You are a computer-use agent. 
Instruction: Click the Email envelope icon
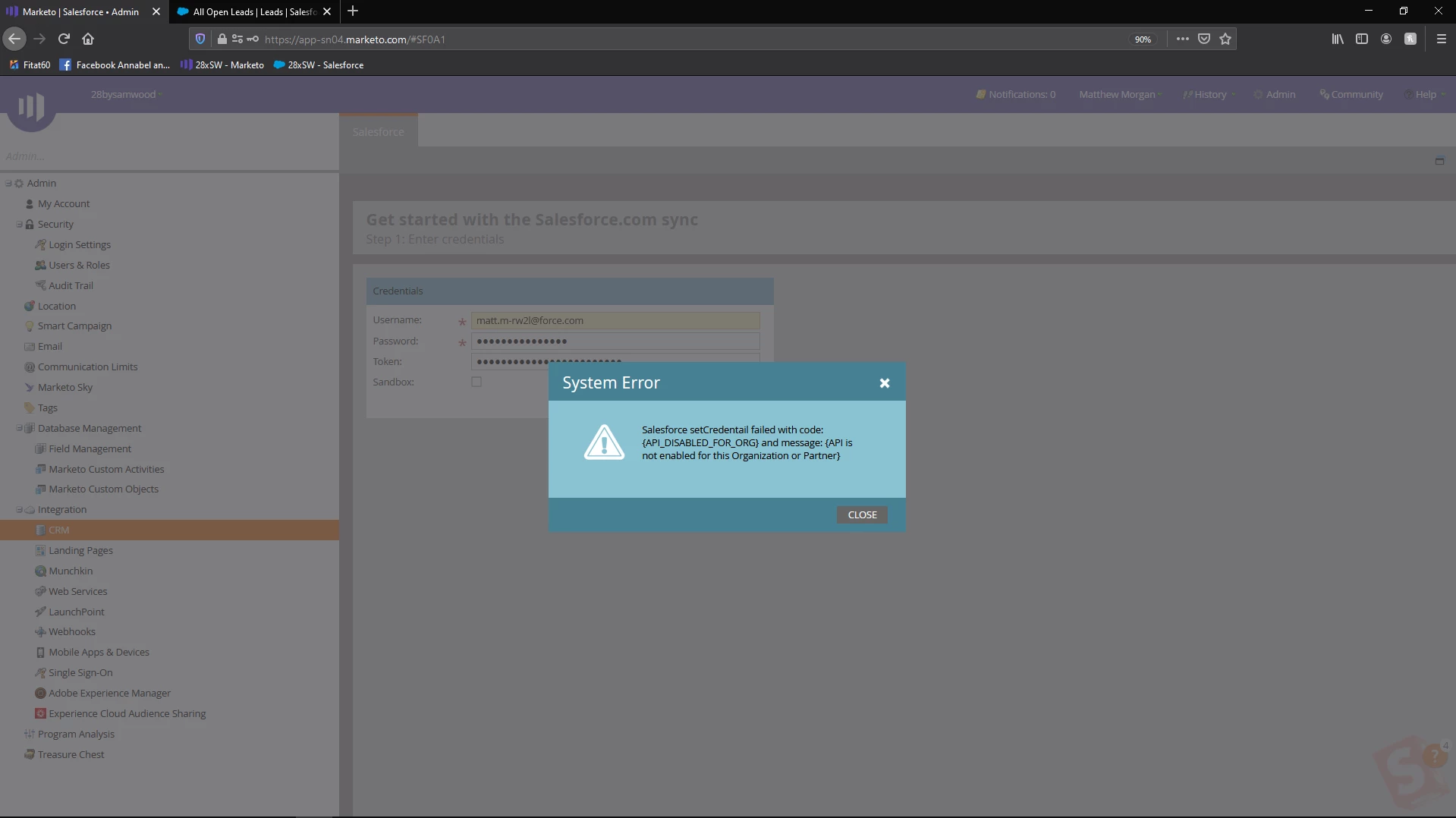[x=30, y=346]
